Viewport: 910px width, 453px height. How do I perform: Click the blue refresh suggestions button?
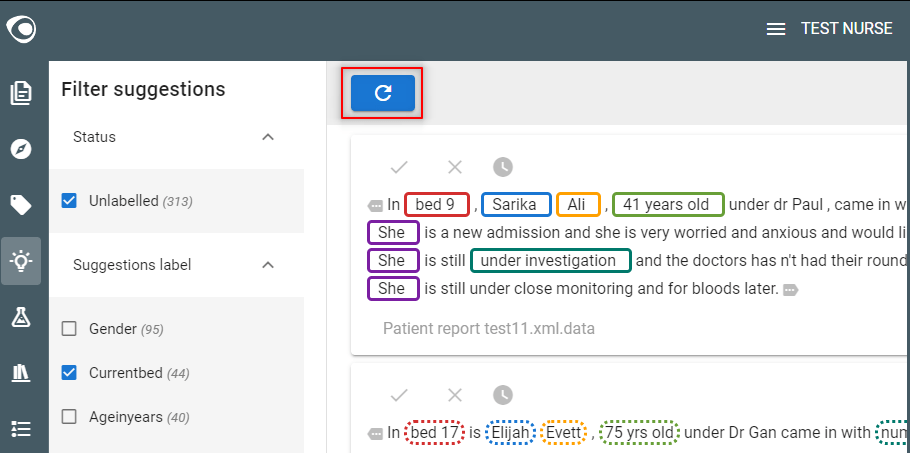(382, 93)
